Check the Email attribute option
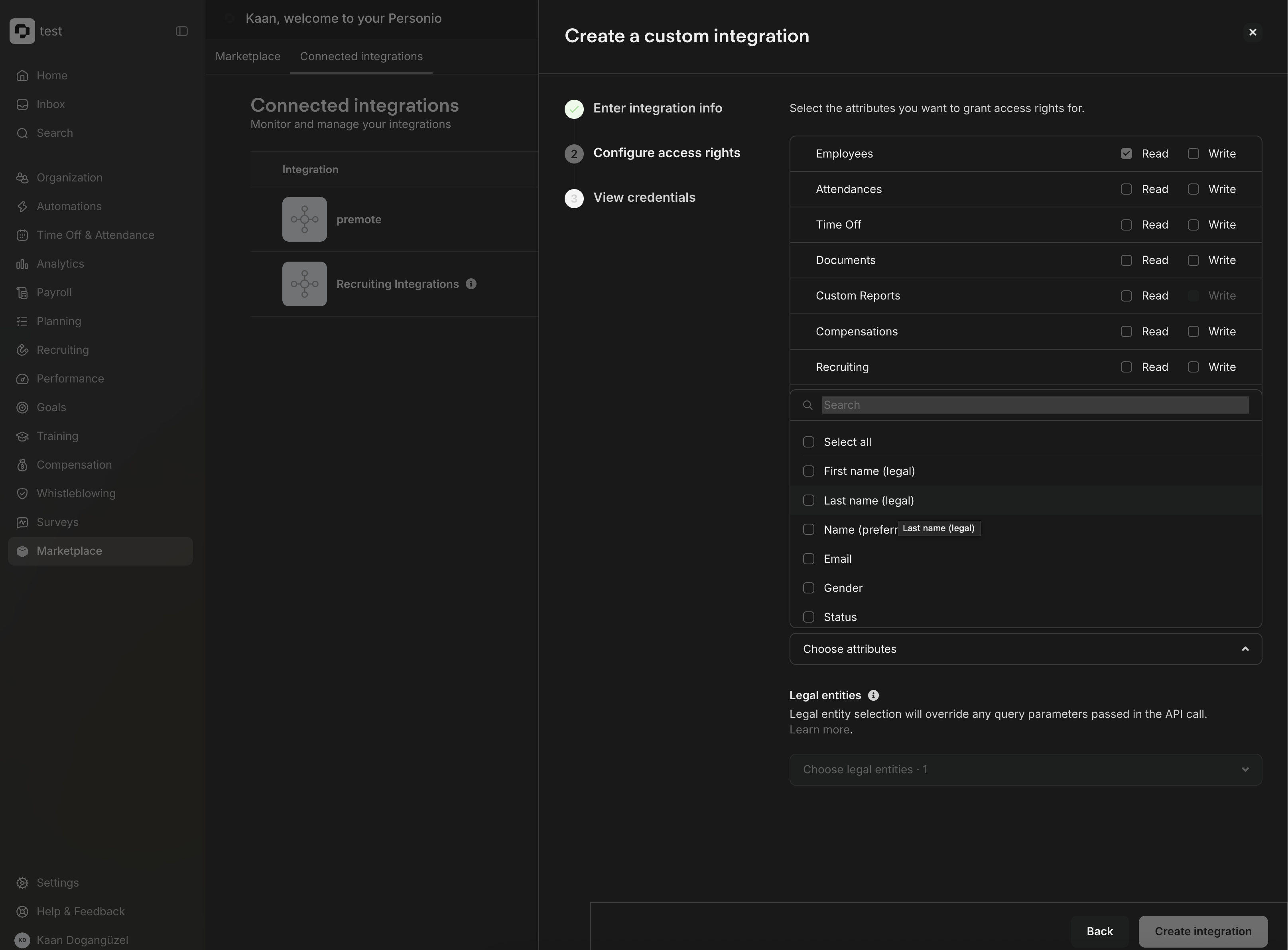 808,559
